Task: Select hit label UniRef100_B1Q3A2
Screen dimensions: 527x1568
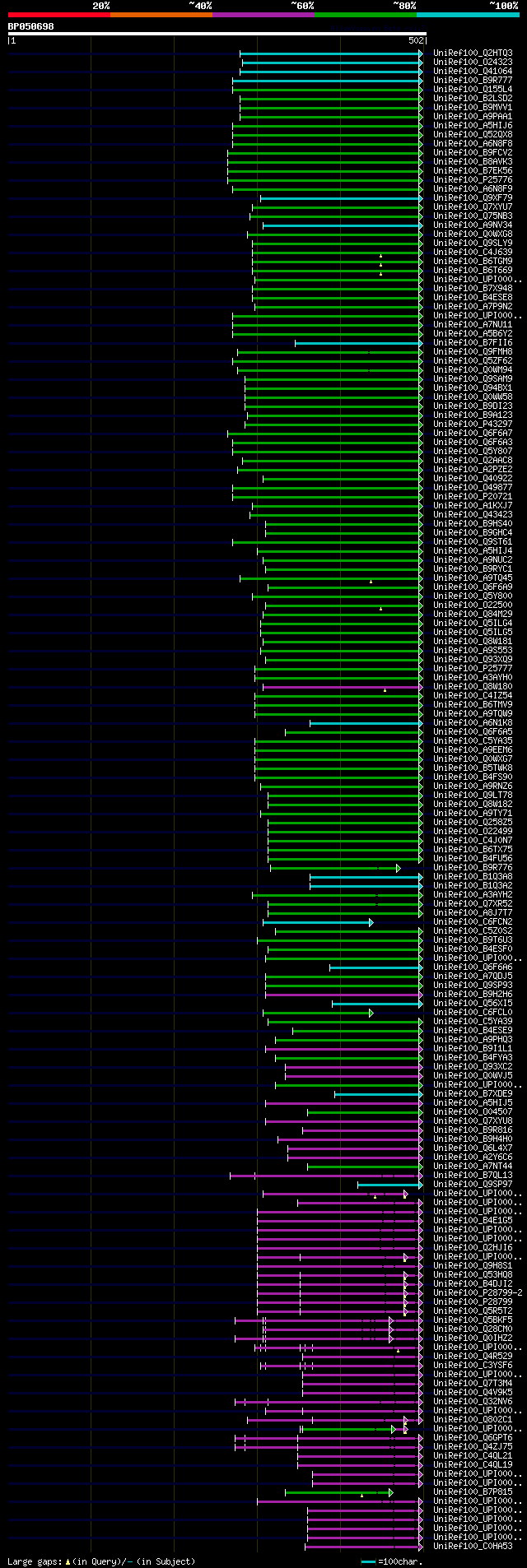Action: [473, 886]
